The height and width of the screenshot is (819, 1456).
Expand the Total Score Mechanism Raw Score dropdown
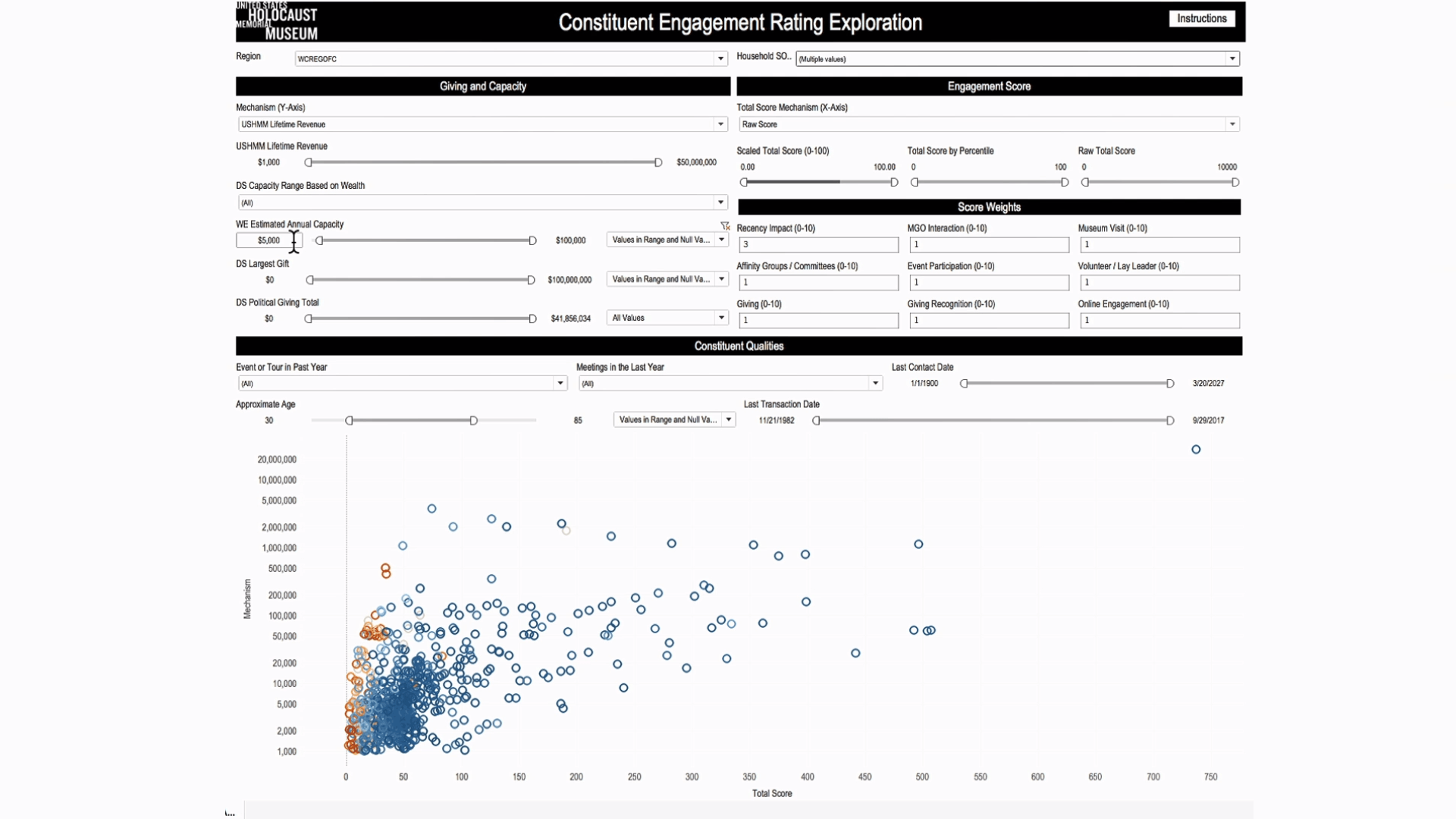point(1232,124)
